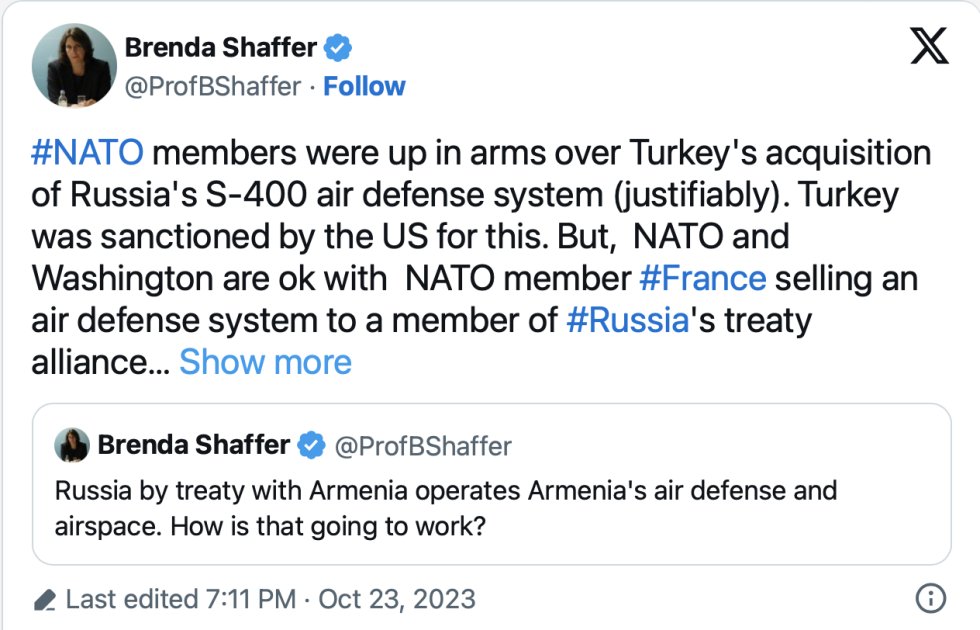Open the quoted tweet about Armenia's air defense

tap(491, 484)
